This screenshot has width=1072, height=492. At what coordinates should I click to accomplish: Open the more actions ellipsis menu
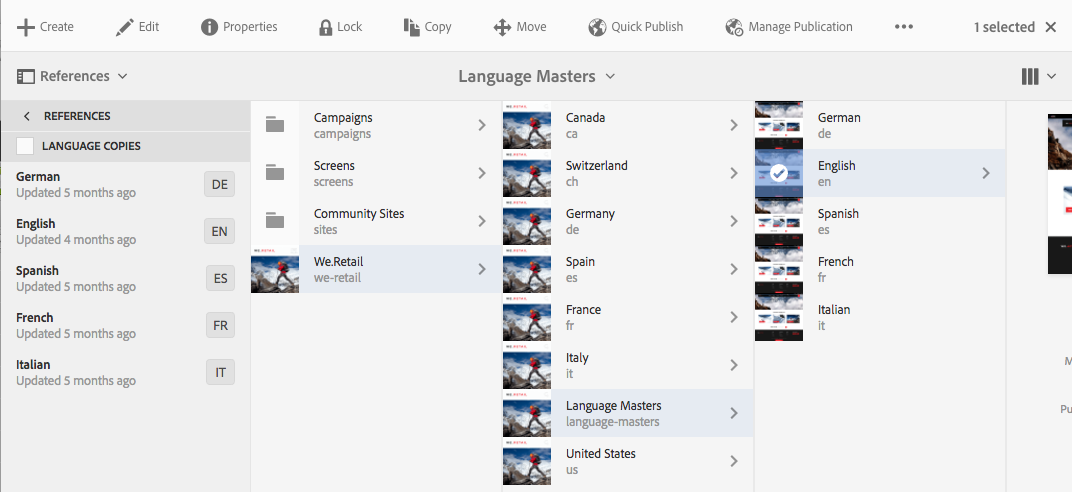point(904,27)
